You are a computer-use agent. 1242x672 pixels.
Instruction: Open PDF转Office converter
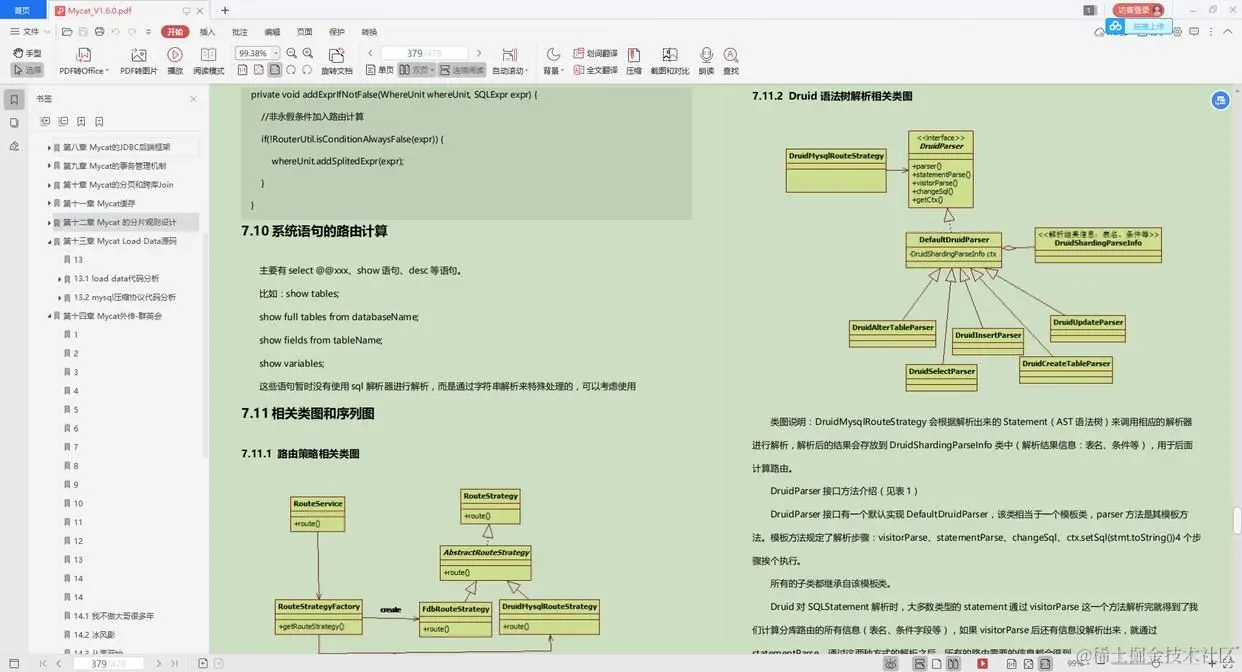tap(83, 61)
